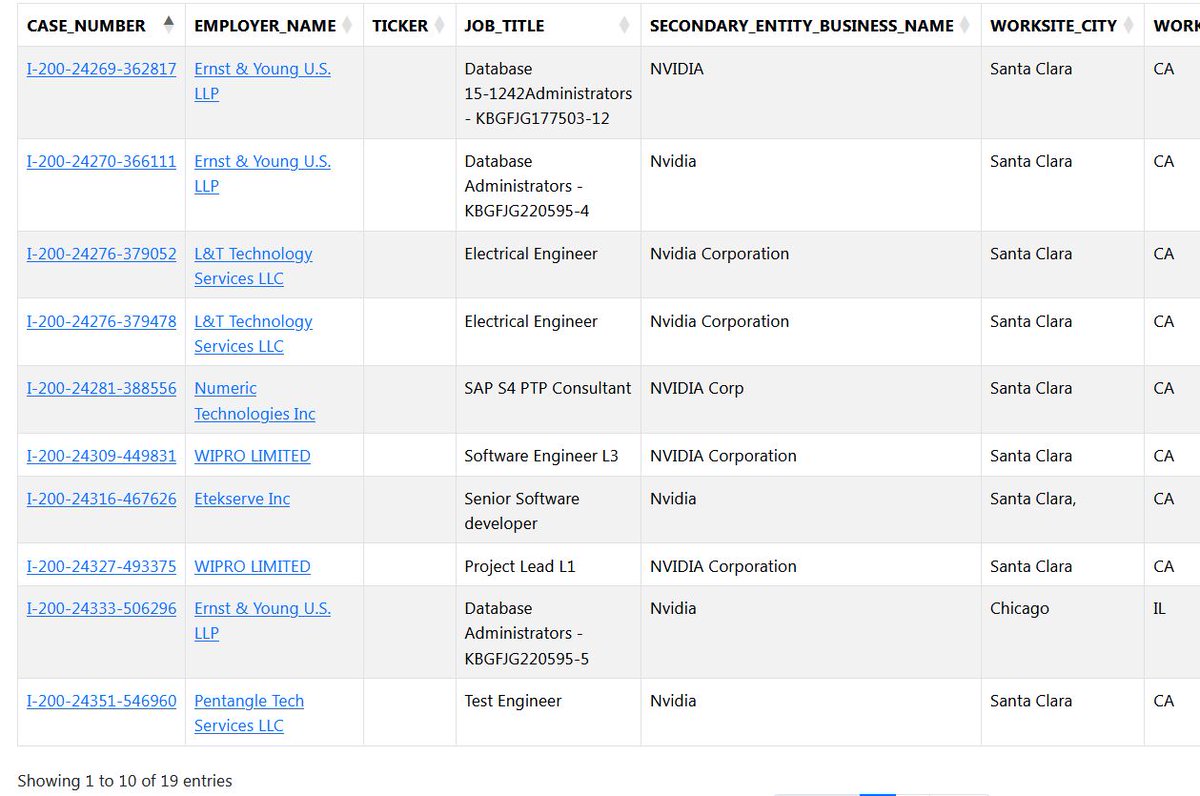
Task: Click TICKER column sort arrows
Action: click(438, 25)
